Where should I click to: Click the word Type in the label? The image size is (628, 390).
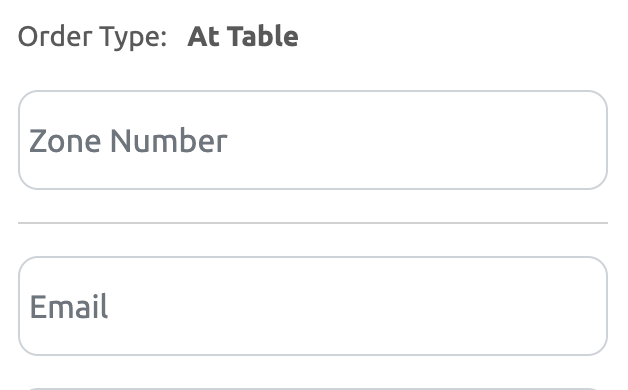133,38
